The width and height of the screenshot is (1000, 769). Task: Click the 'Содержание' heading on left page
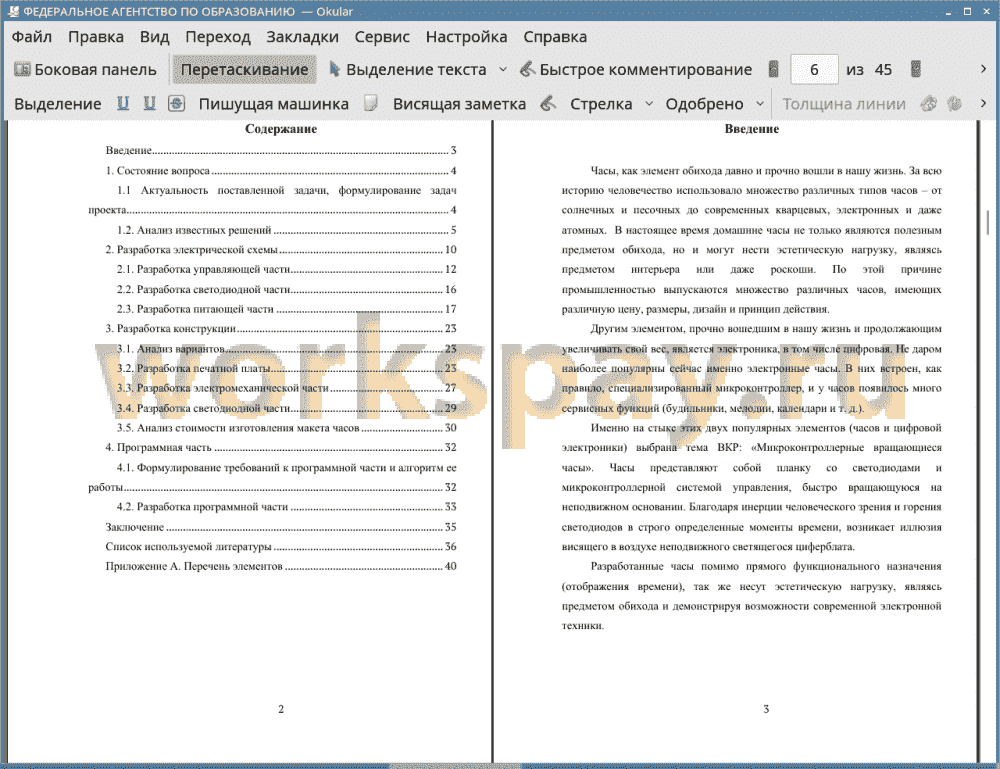click(x=281, y=129)
